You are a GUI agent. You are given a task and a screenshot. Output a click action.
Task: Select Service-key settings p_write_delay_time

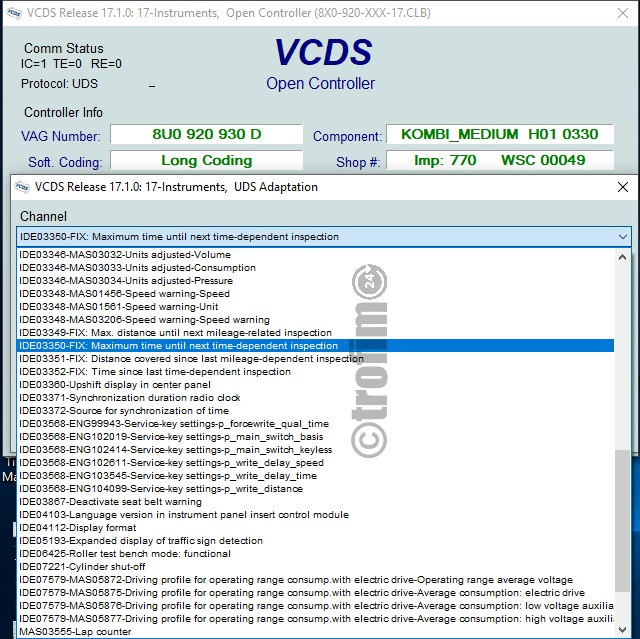[316, 476]
